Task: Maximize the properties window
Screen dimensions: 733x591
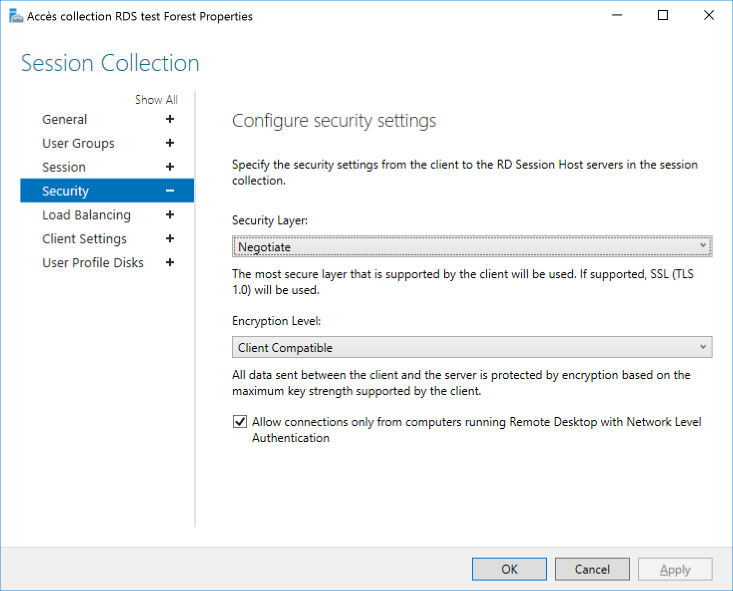Action: [x=663, y=15]
